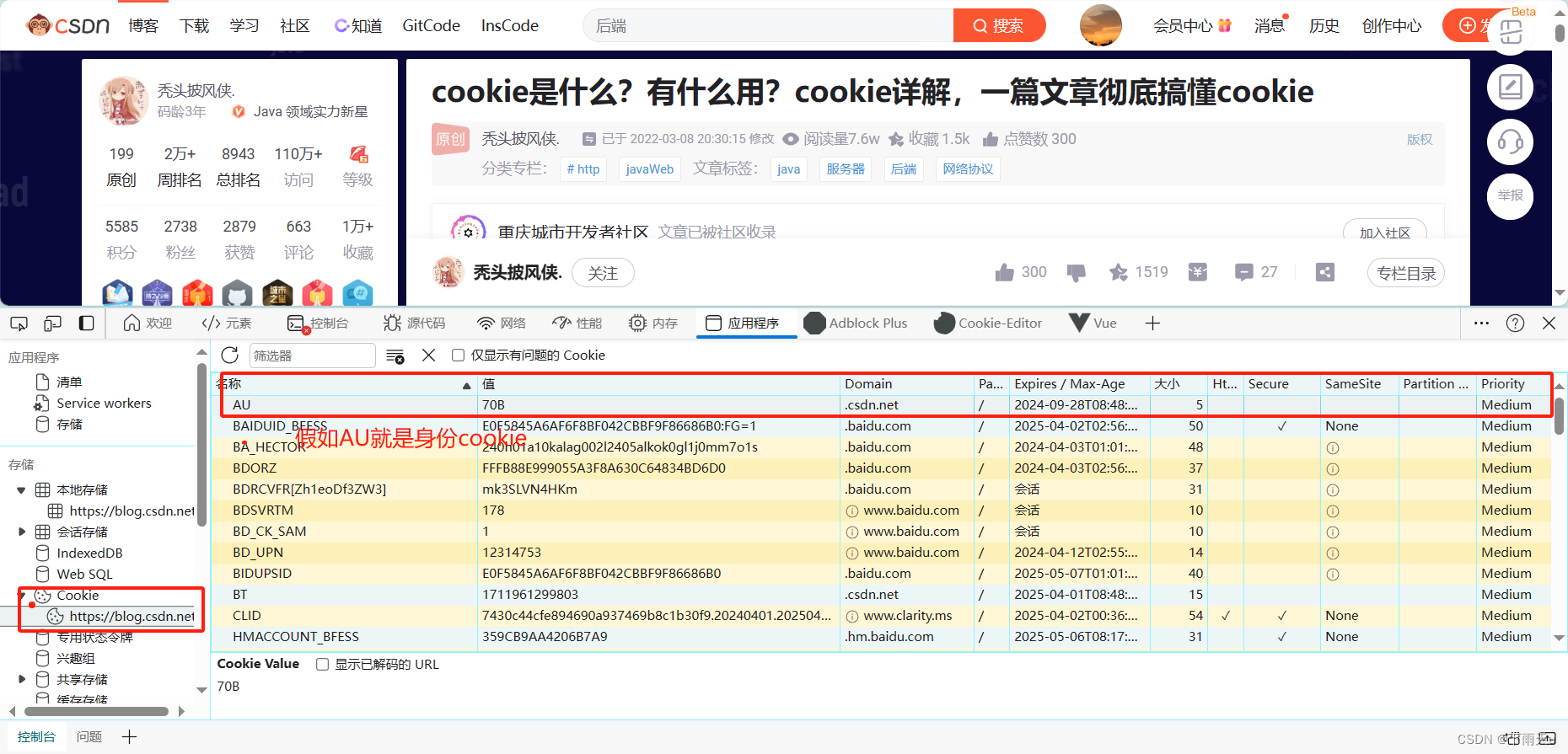1568x754 pixels.
Task: Open the Vue devtools tab
Action: [1093, 324]
